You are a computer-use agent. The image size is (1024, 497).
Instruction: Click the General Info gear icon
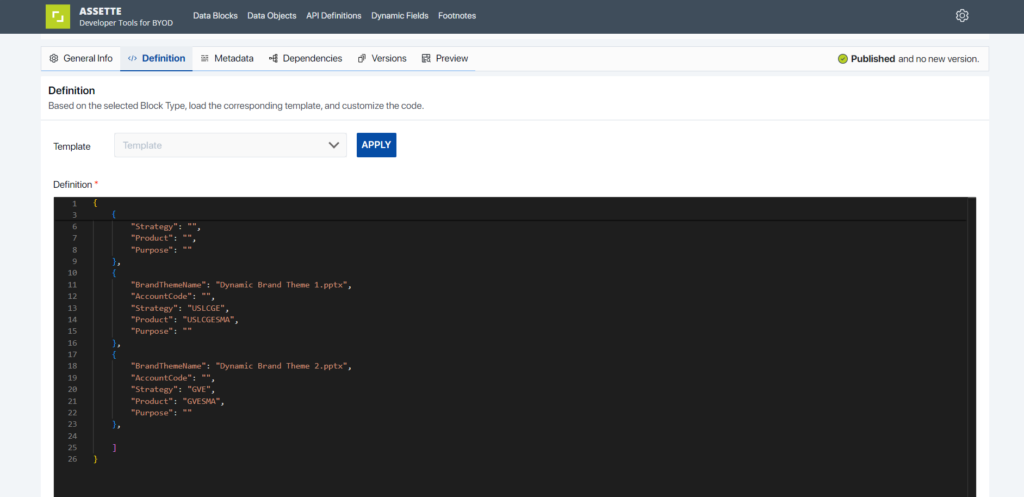pos(54,58)
